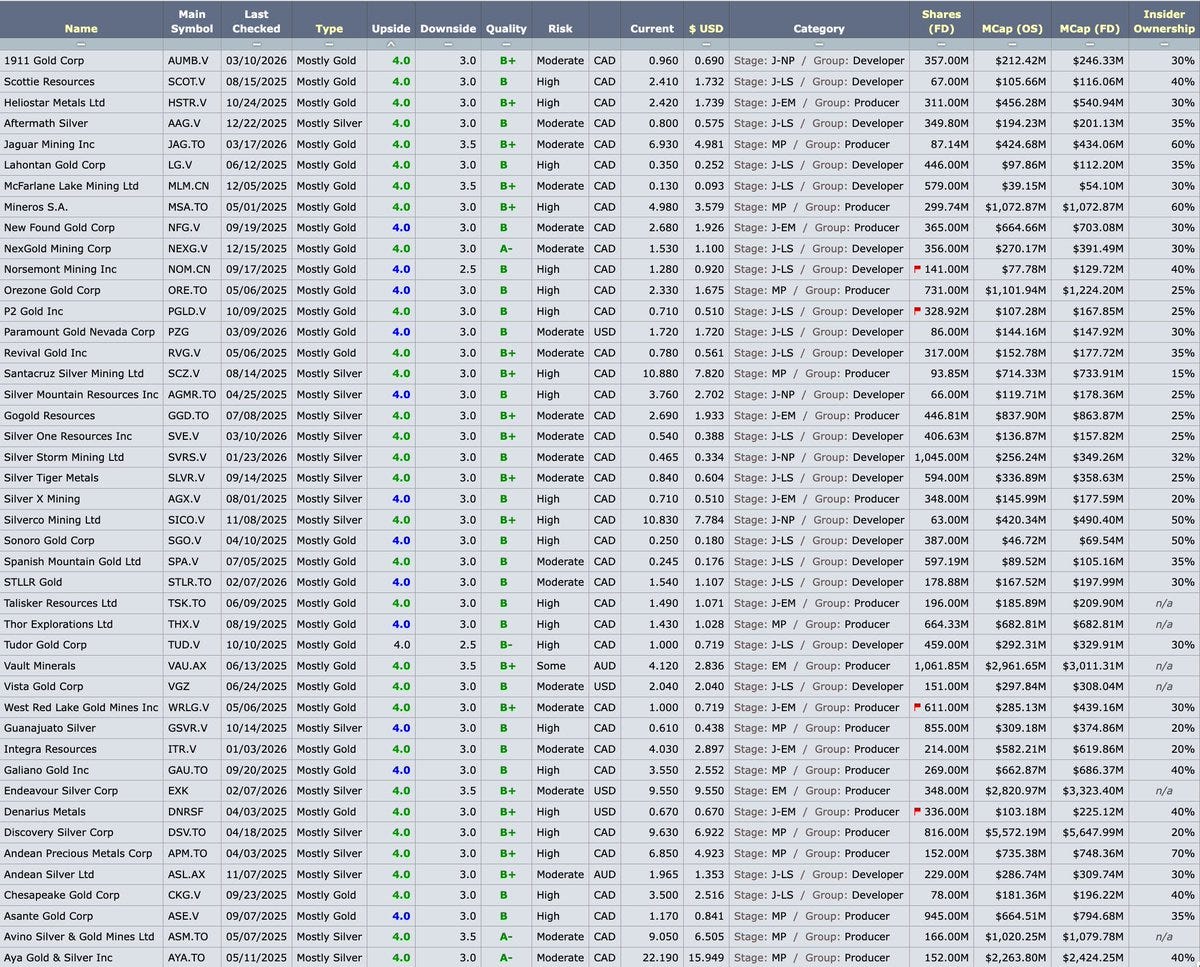Click the Avino Silver & Gold Mines name
Viewport: 1200px width, 967px height.
79,937
